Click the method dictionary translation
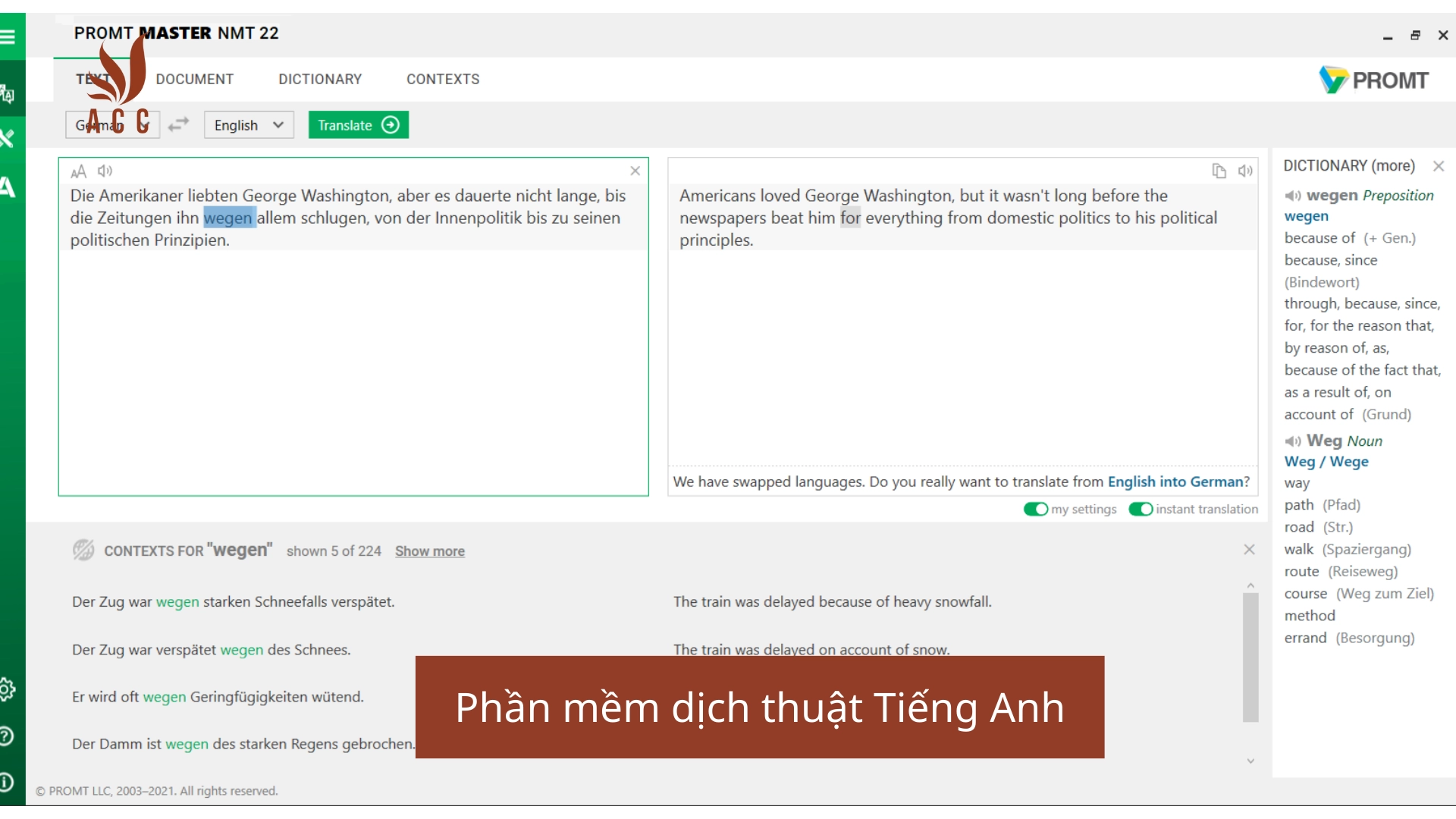Screen dimensions: 1456x819 tap(1310, 615)
